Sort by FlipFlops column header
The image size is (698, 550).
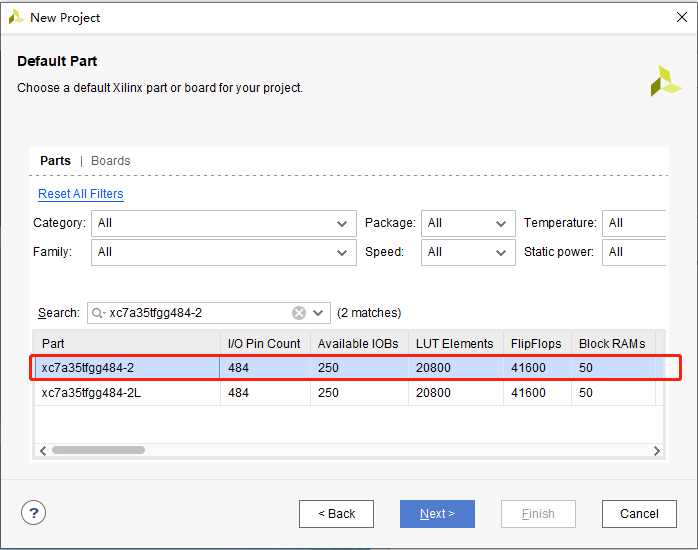tap(537, 344)
